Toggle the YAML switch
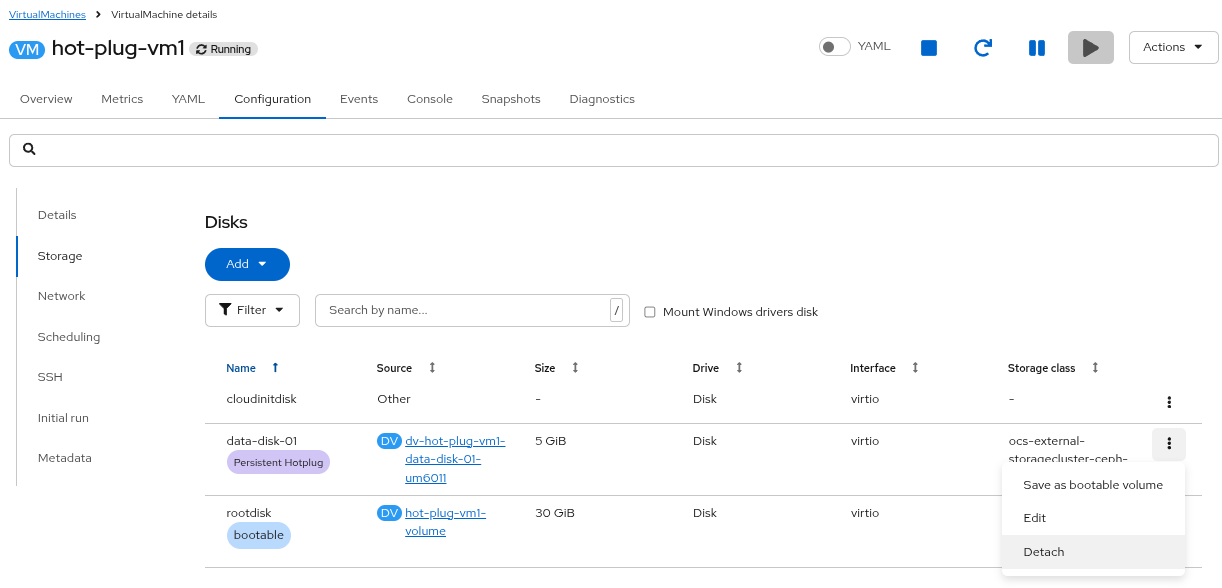The width and height of the screenshot is (1222, 588). (834, 47)
